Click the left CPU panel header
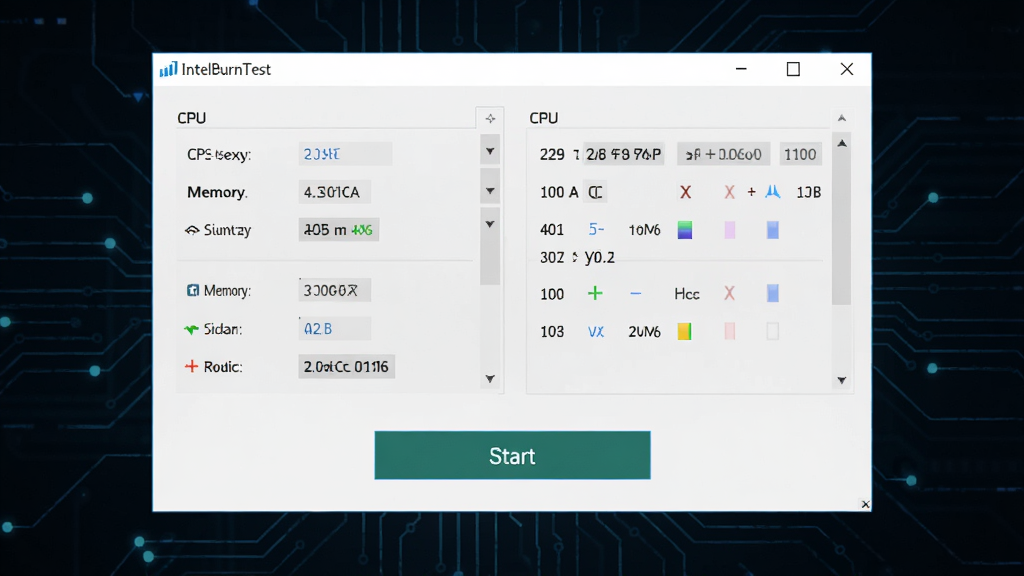This screenshot has height=576, width=1024. coord(191,118)
